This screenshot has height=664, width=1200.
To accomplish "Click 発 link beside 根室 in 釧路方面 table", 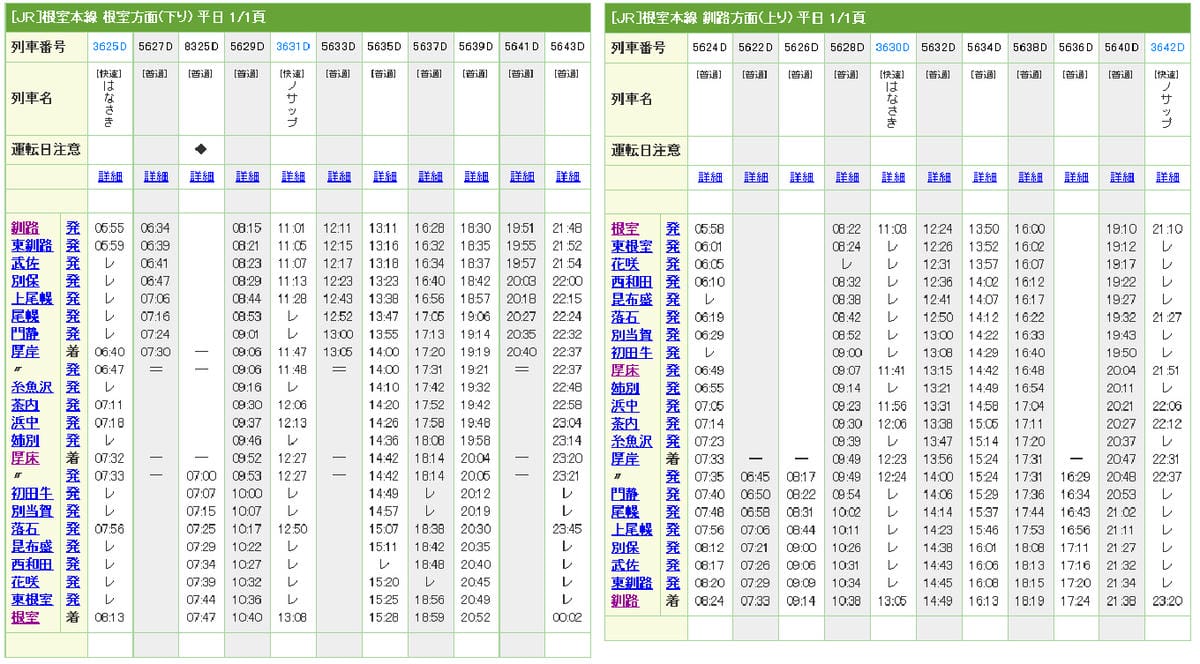I will pos(673,228).
